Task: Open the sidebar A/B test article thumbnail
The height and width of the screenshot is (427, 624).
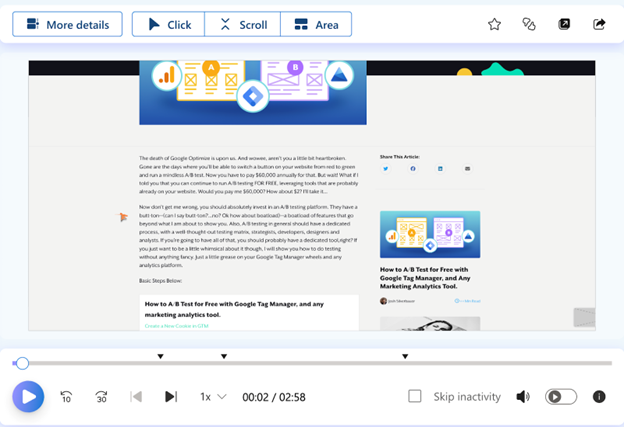Action: pyautogui.click(x=430, y=234)
